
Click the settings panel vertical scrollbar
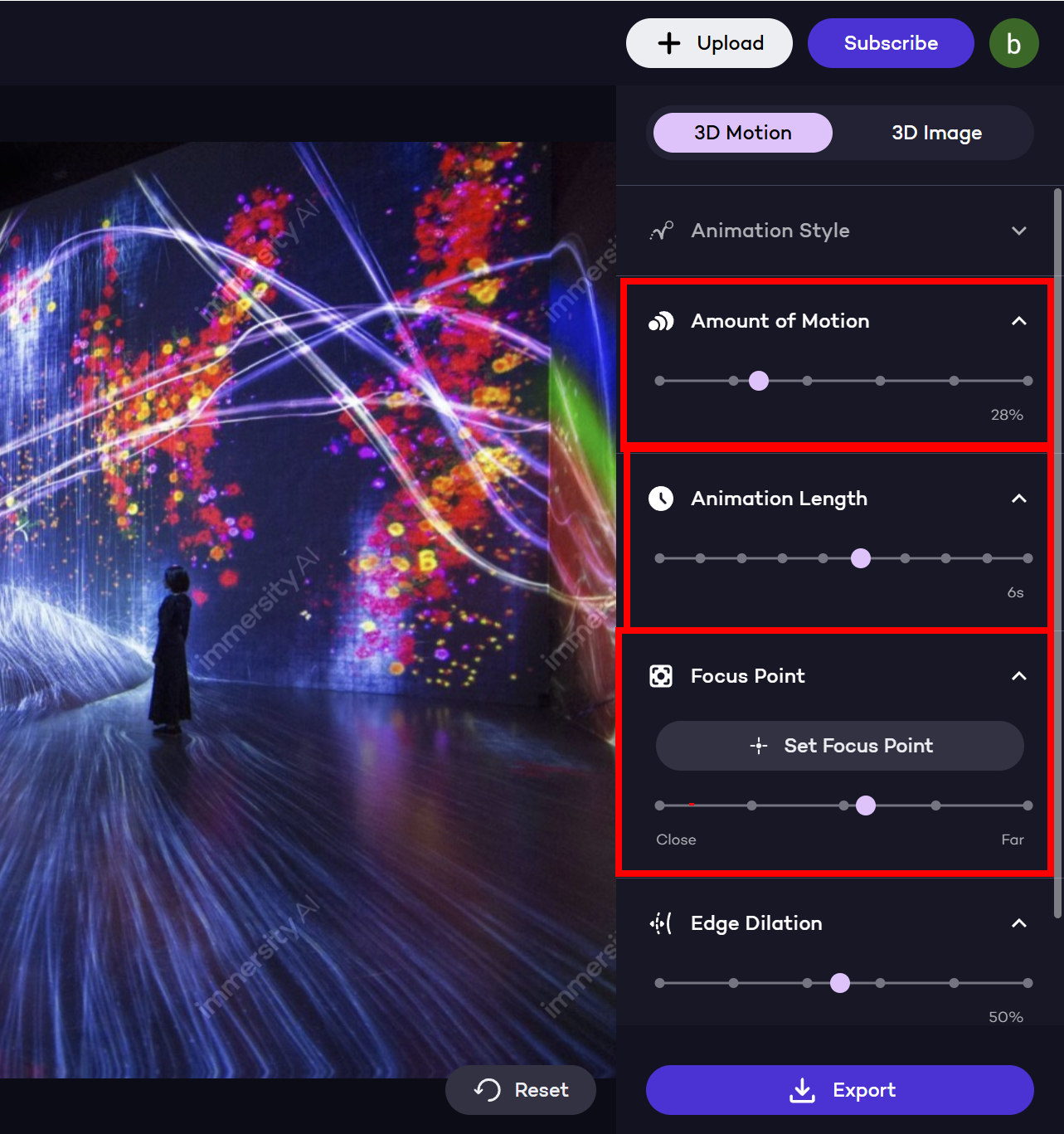tap(1057, 553)
